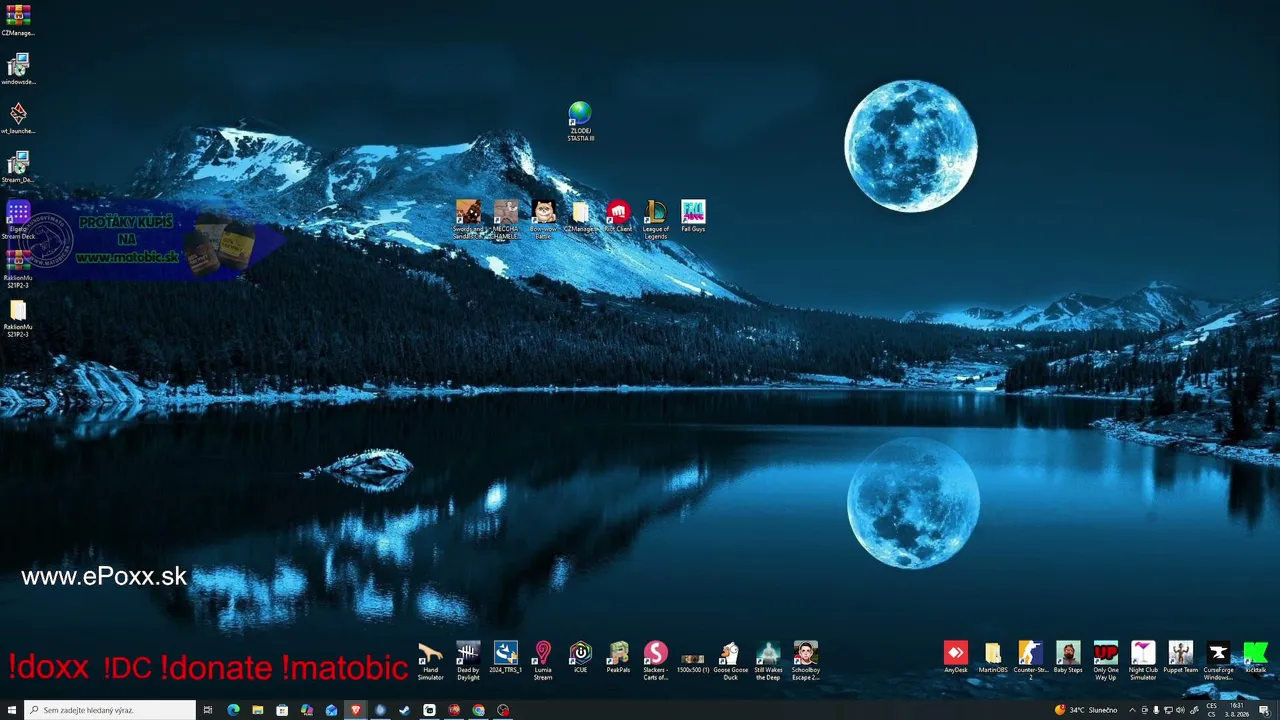
Task: Open RaktionMu S21P2-3 folder icon
Action: (x=18, y=318)
